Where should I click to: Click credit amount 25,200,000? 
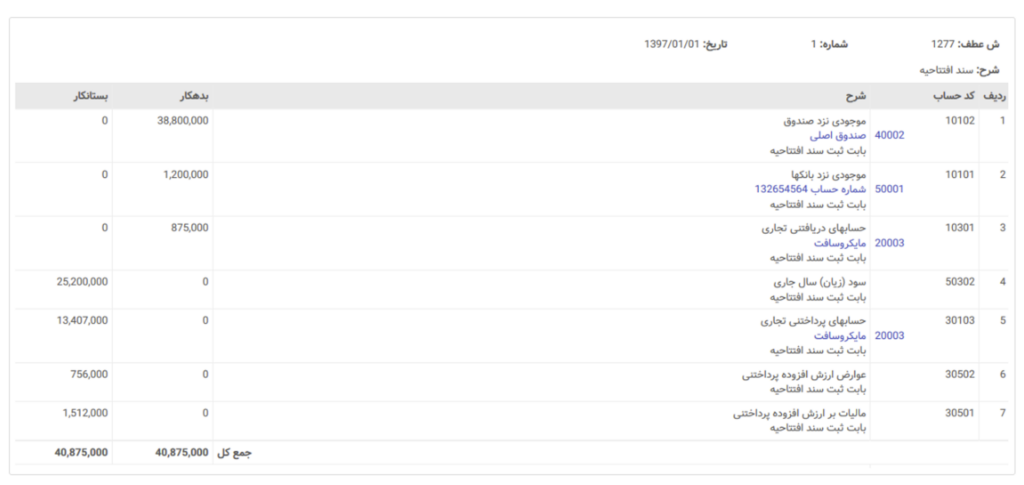[x=82, y=282]
